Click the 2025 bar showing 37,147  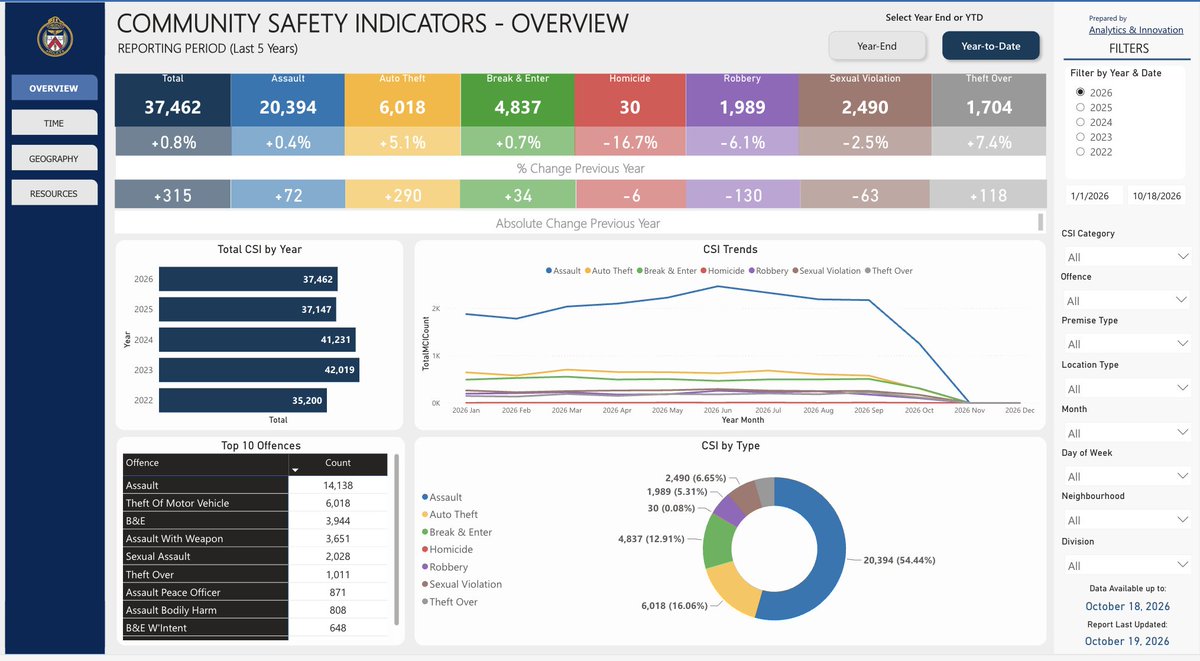[249, 310]
